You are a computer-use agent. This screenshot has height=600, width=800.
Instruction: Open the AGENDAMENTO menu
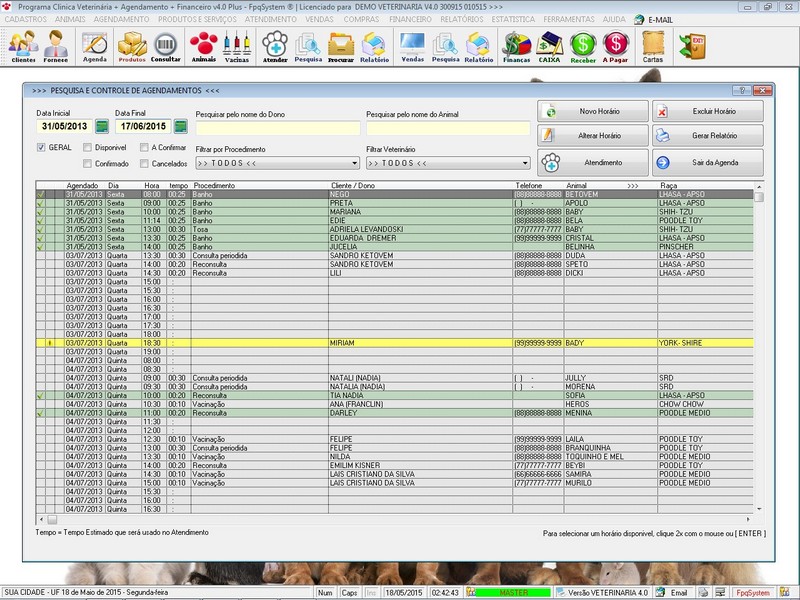[121, 19]
